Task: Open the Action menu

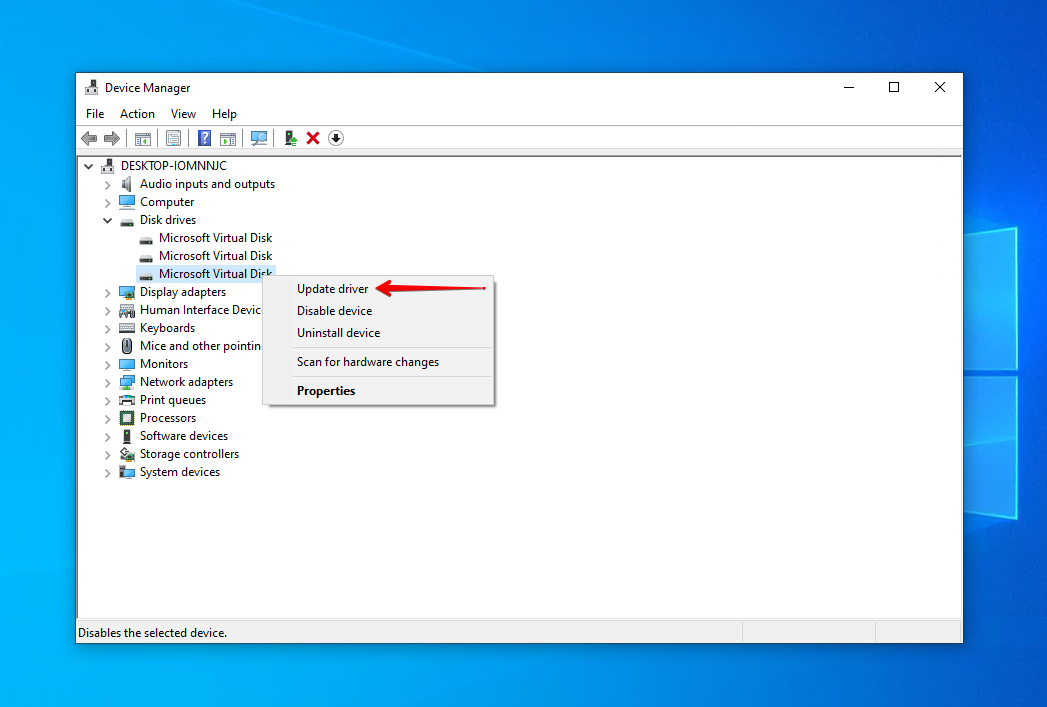Action: point(137,113)
